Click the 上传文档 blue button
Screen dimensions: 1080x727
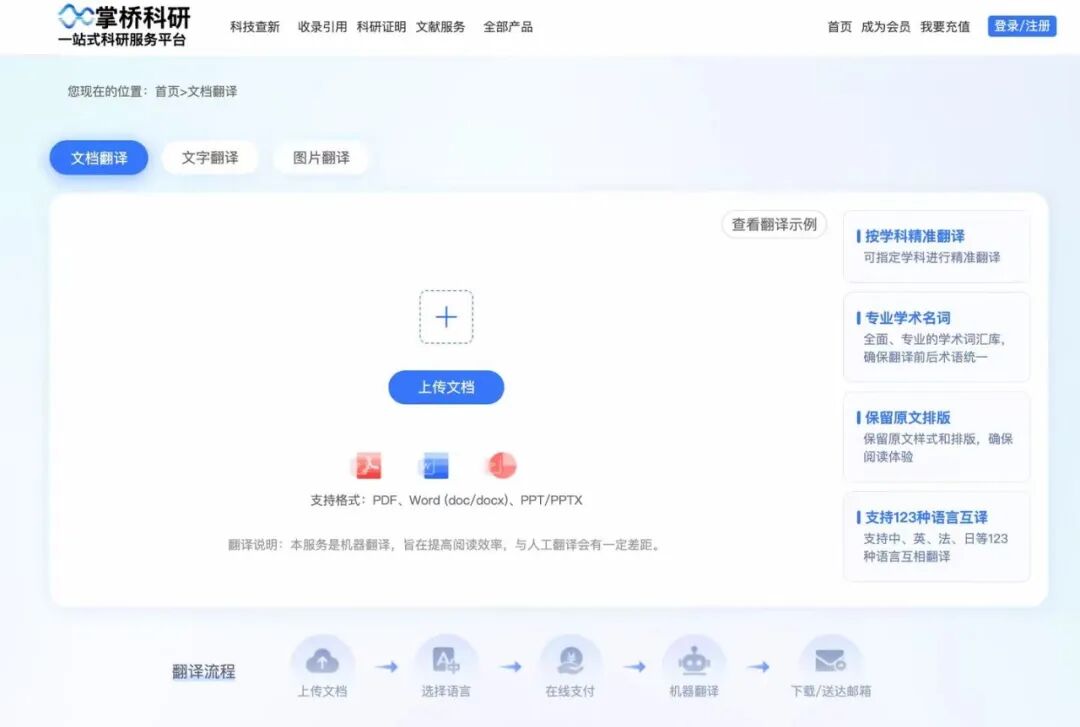pyautogui.click(x=446, y=388)
